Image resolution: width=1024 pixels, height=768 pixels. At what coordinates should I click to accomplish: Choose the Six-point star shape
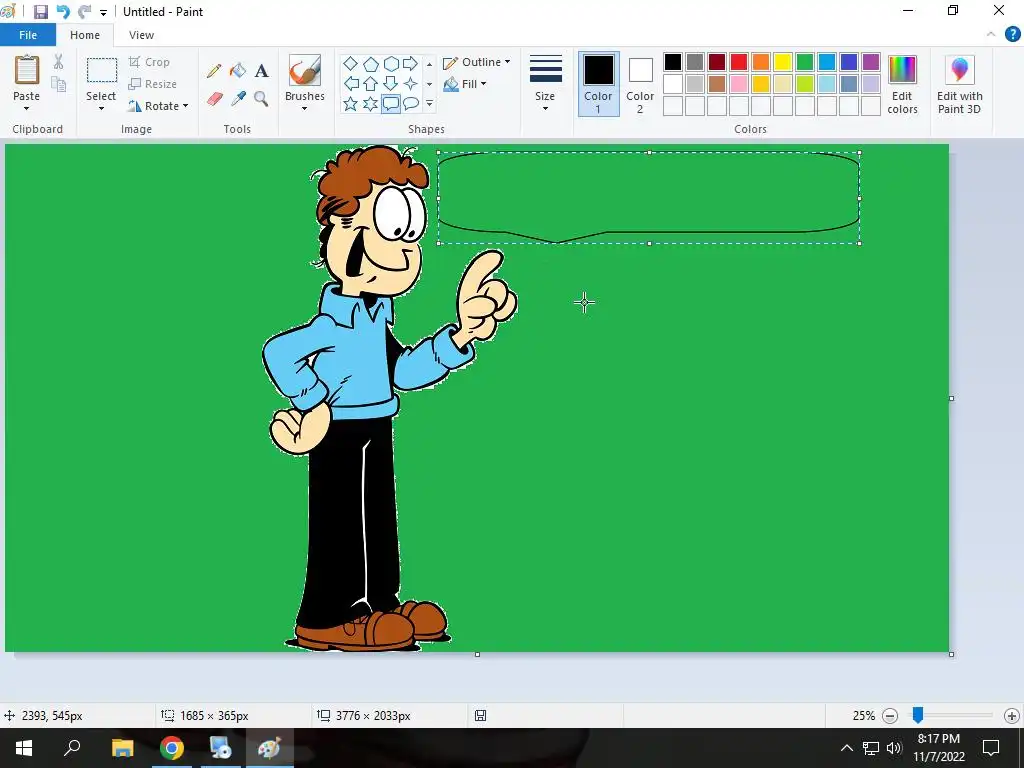pyautogui.click(x=371, y=104)
